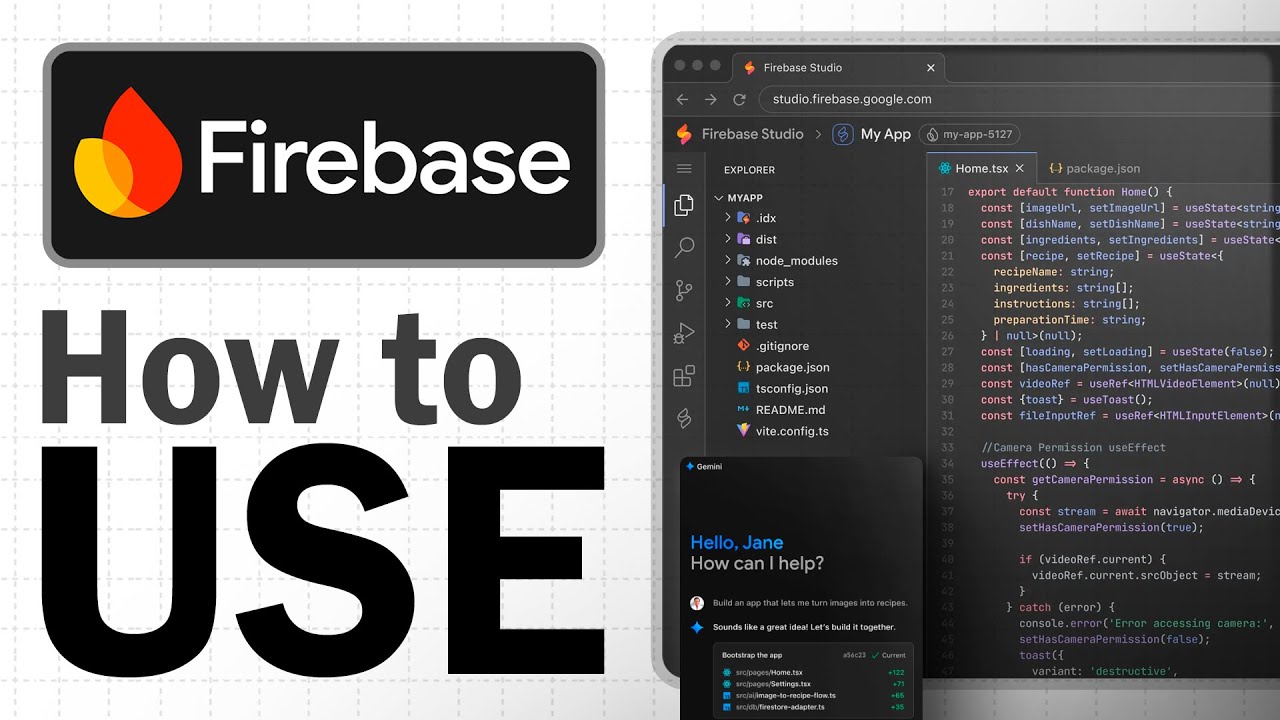Viewport: 1280px width, 720px height.
Task: Click the browser forward arrow
Action: 710,99
